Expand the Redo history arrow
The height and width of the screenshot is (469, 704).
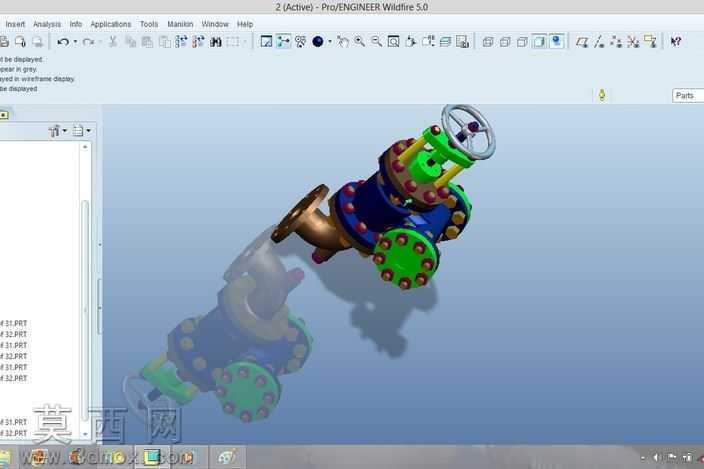(100, 42)
